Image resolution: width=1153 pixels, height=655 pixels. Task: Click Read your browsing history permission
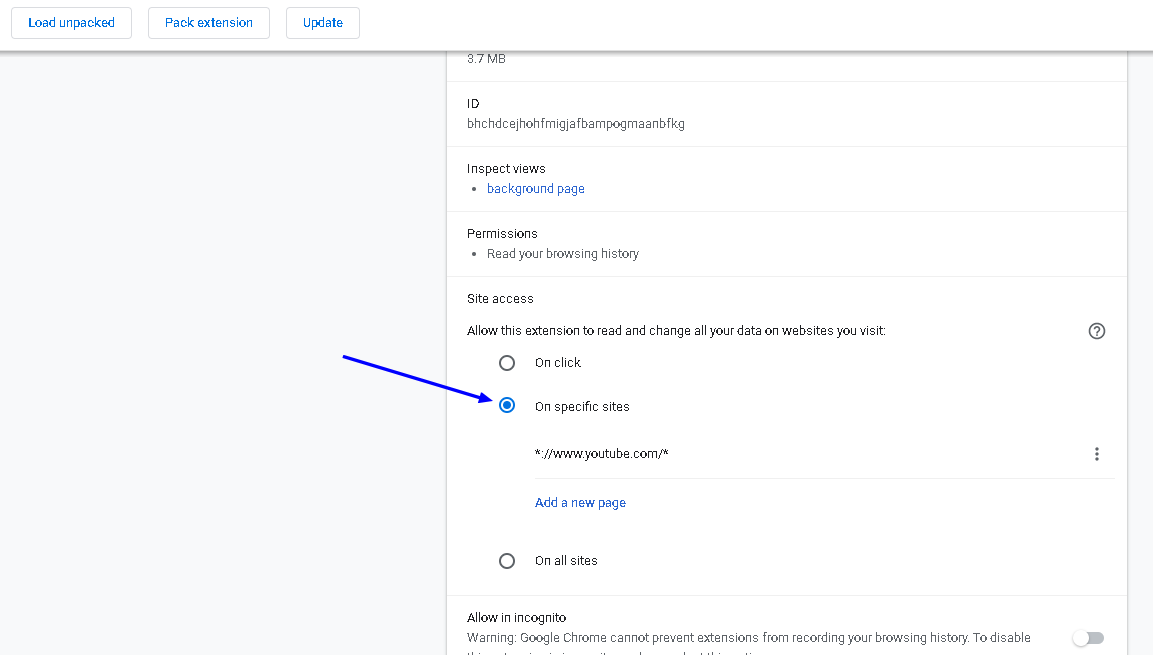pyautogui.click(x=563, y=254)
